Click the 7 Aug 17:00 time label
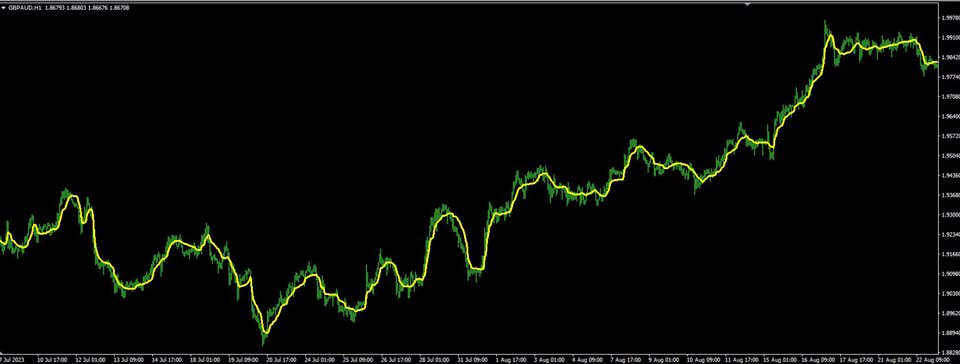The height and width of the screenshot is (364, 960). [x=627, y=360]
